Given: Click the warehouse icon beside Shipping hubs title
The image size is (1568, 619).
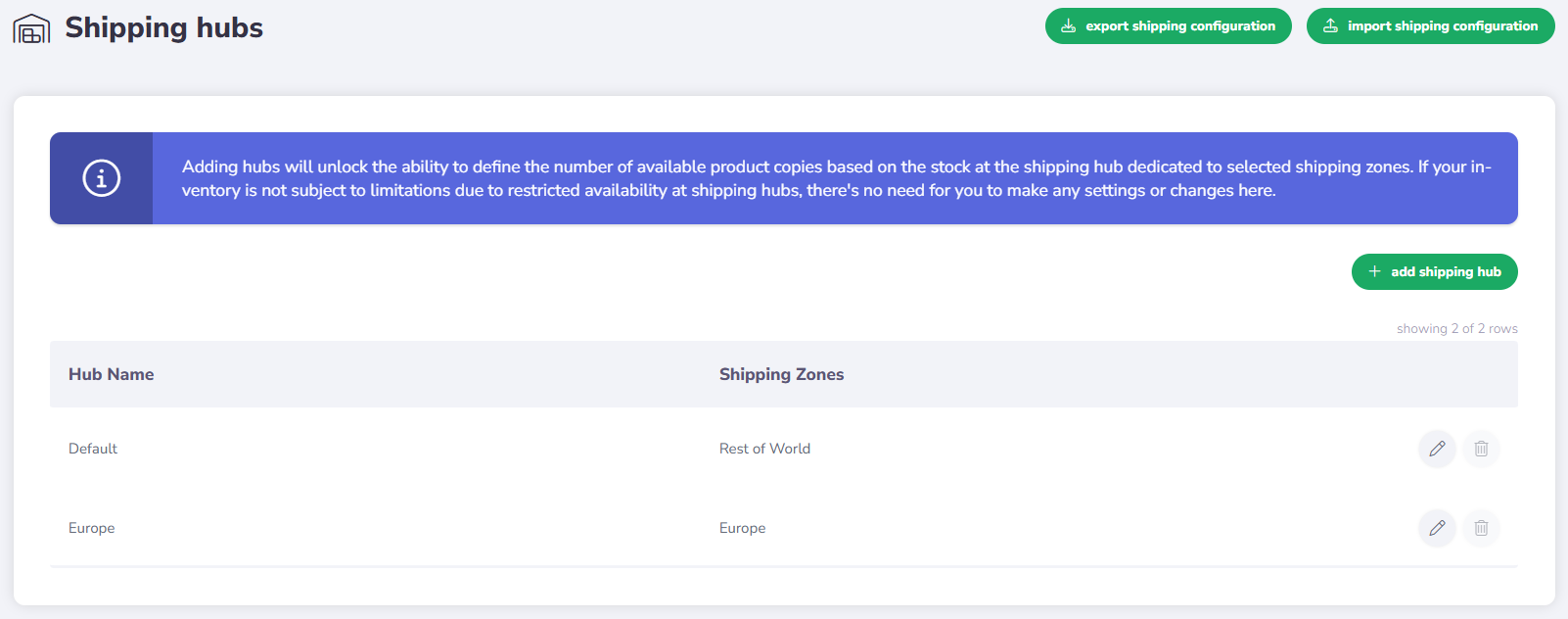Looking at the screenshot, I should pyautogui.click(x=31, y=28).
